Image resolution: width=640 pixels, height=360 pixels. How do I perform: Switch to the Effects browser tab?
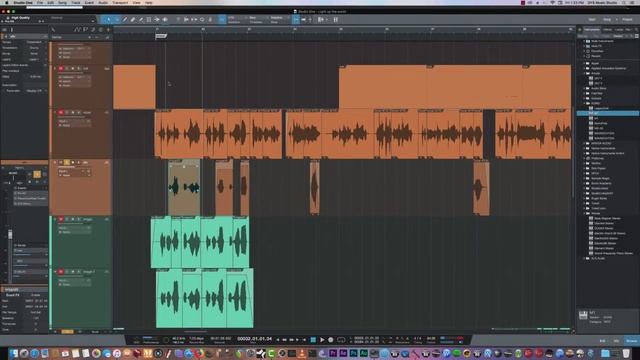click(608, 29)
